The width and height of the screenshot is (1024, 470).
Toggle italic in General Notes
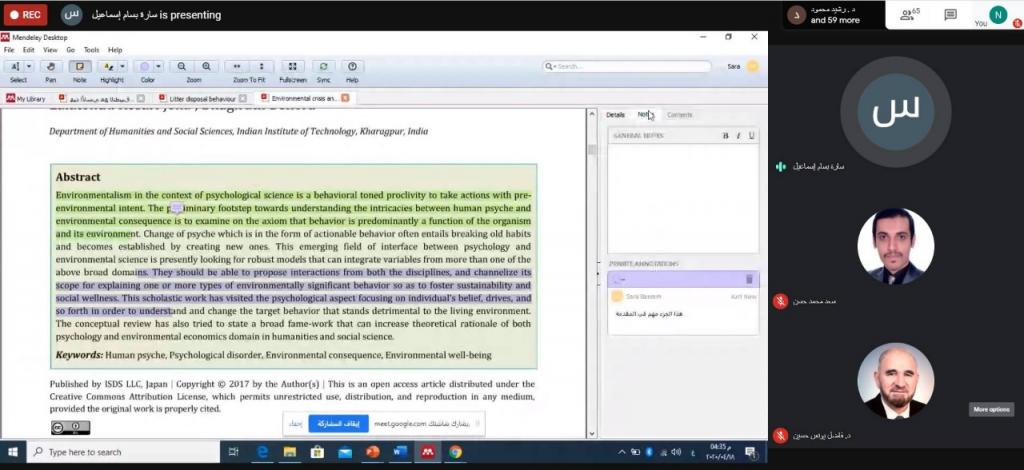tap(738, 135)
